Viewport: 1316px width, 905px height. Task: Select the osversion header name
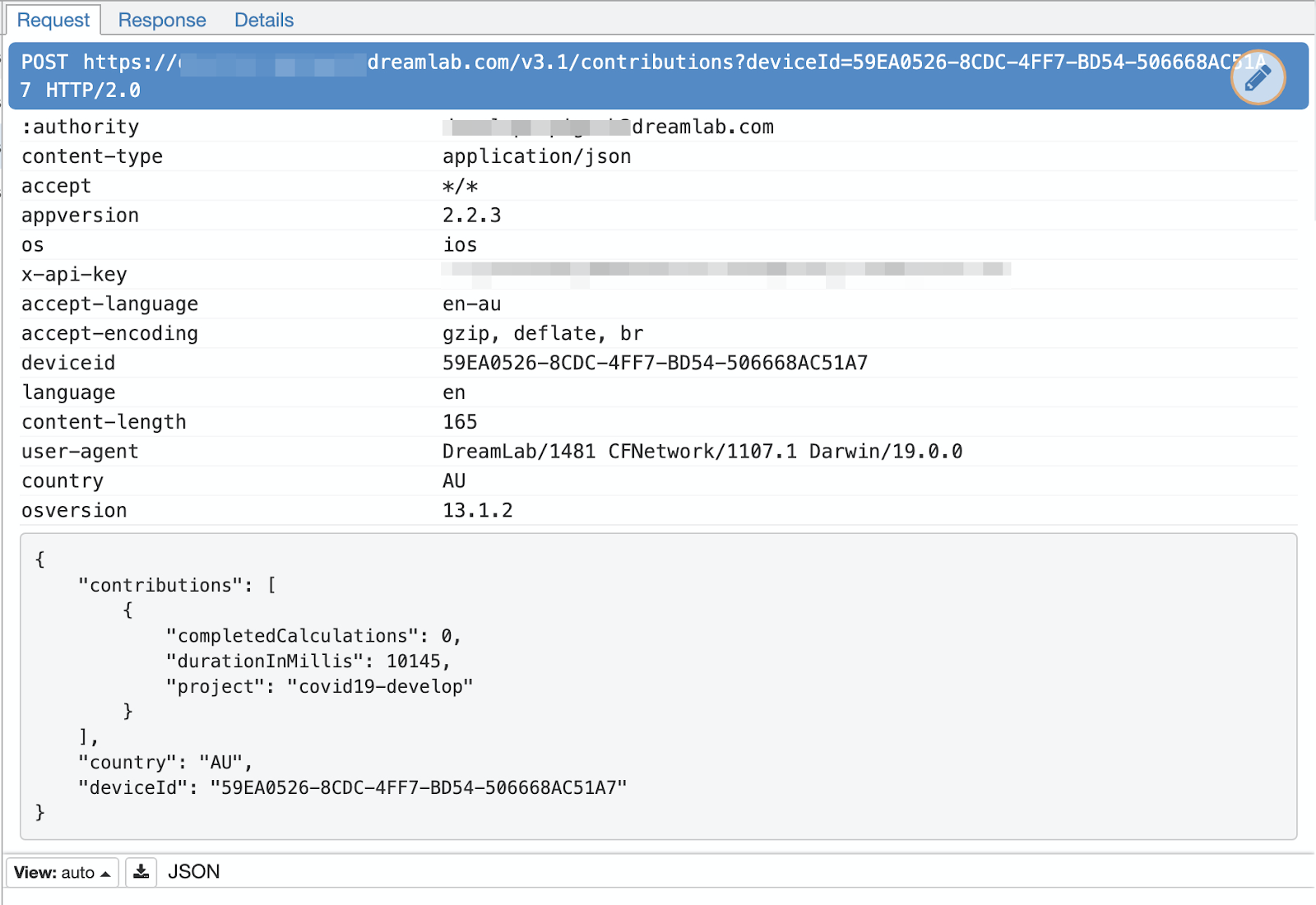tap(74, 511)
